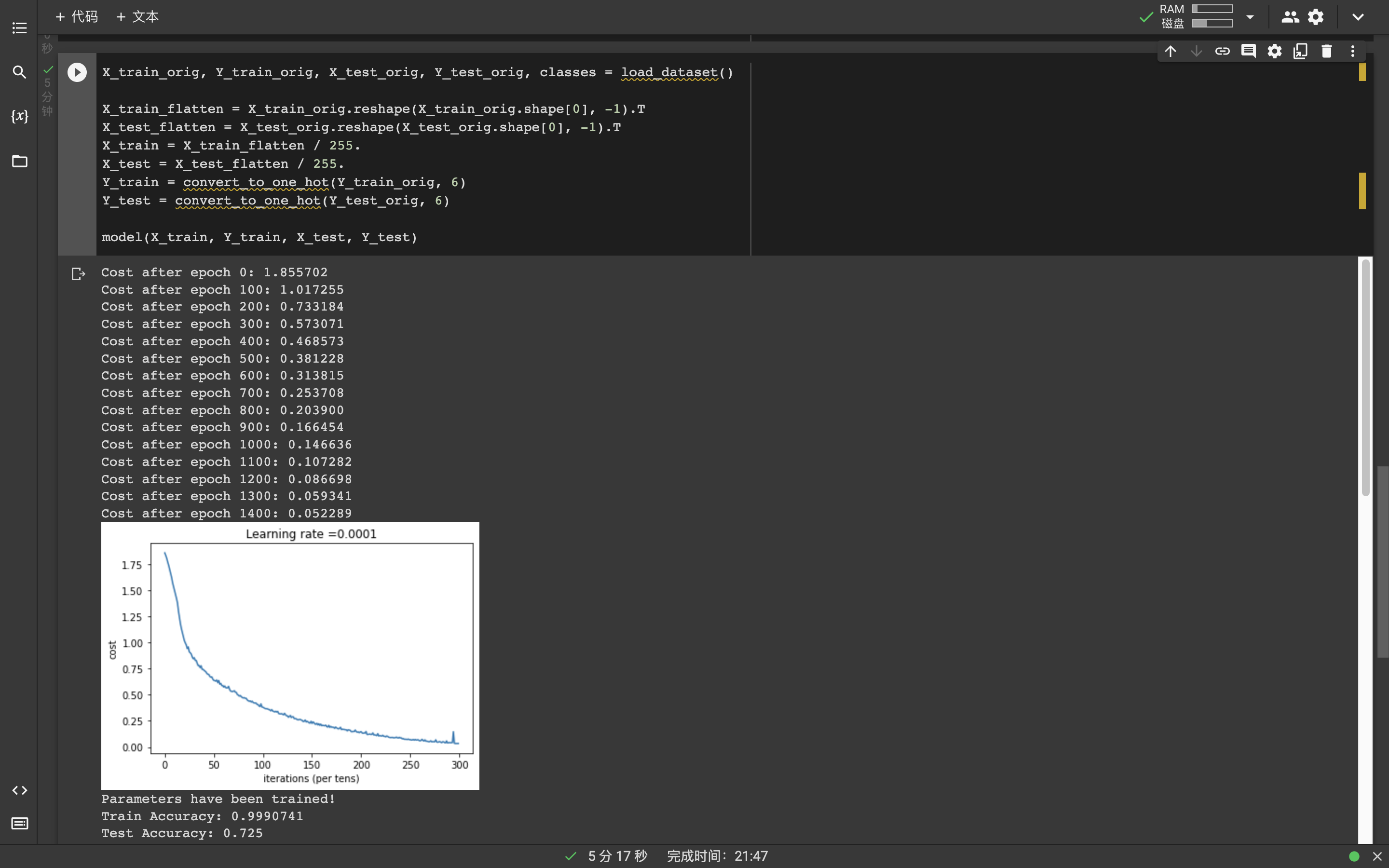Open the code snippets panel
This screenshot has height=868, width=1389.
19,790
